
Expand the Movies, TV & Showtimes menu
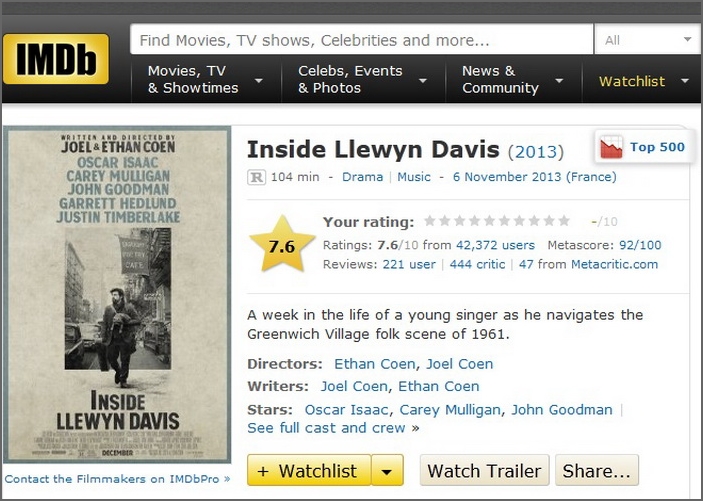204,80
